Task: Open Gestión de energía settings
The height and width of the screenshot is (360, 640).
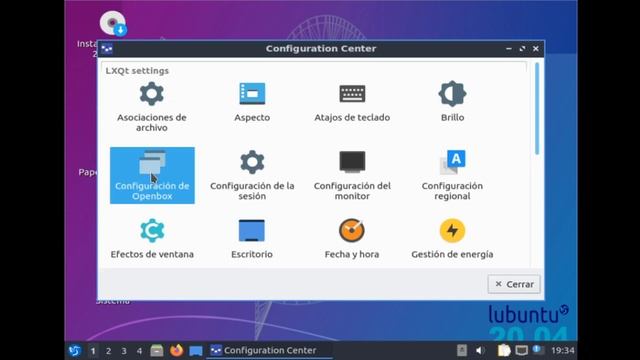Action: click(452, 239)
